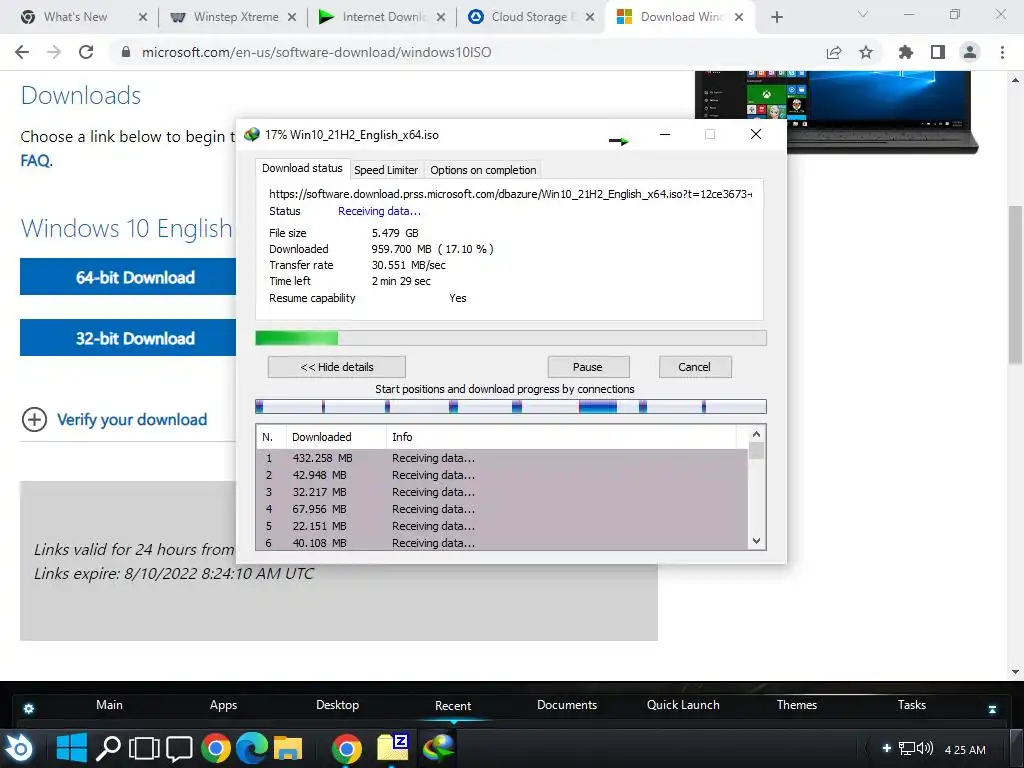1024x768 pixels.
Task: Switch to the Winstep Xtreme tab
Action: 236,17
